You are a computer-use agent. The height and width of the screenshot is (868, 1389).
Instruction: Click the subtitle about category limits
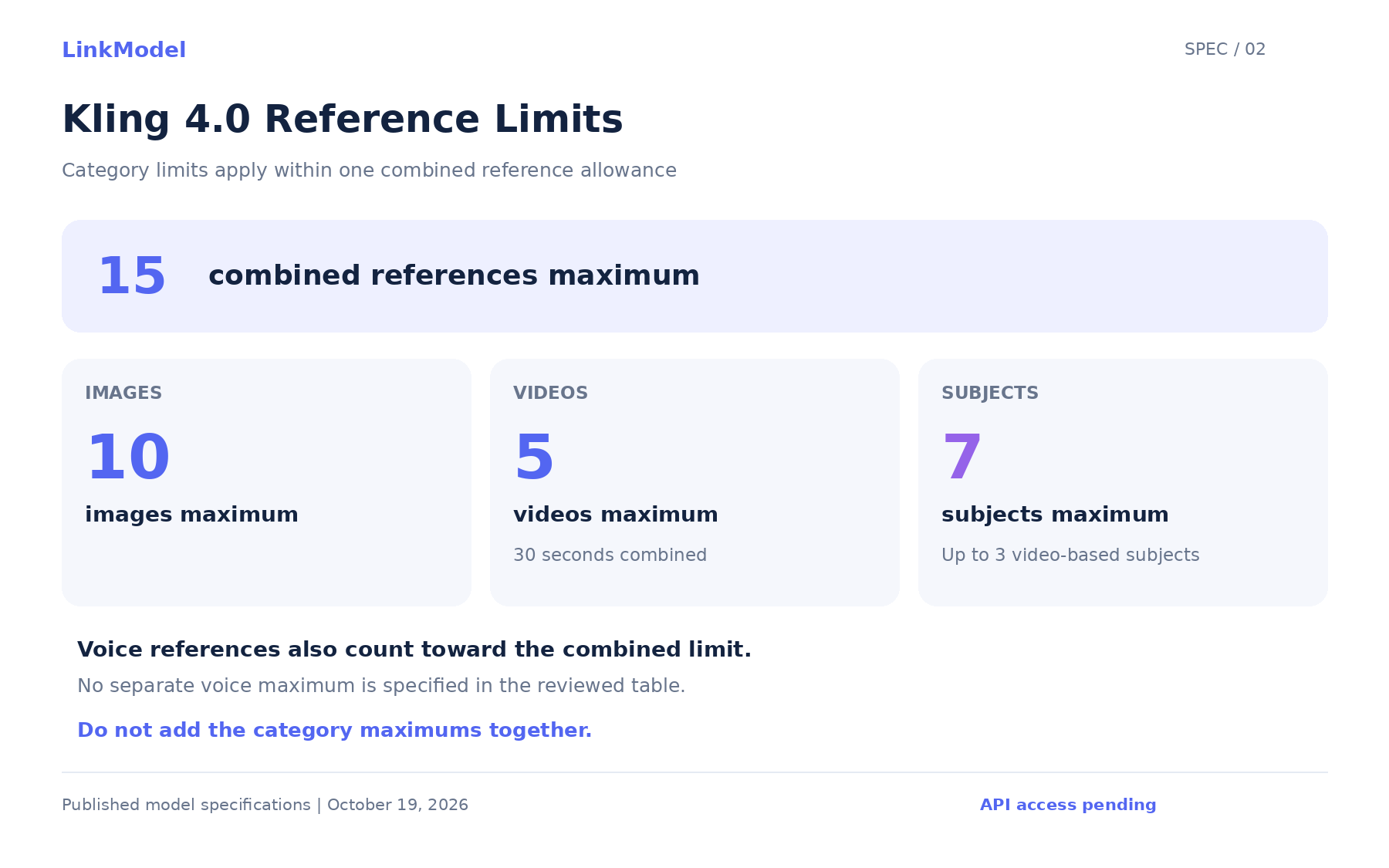[369, 171]
